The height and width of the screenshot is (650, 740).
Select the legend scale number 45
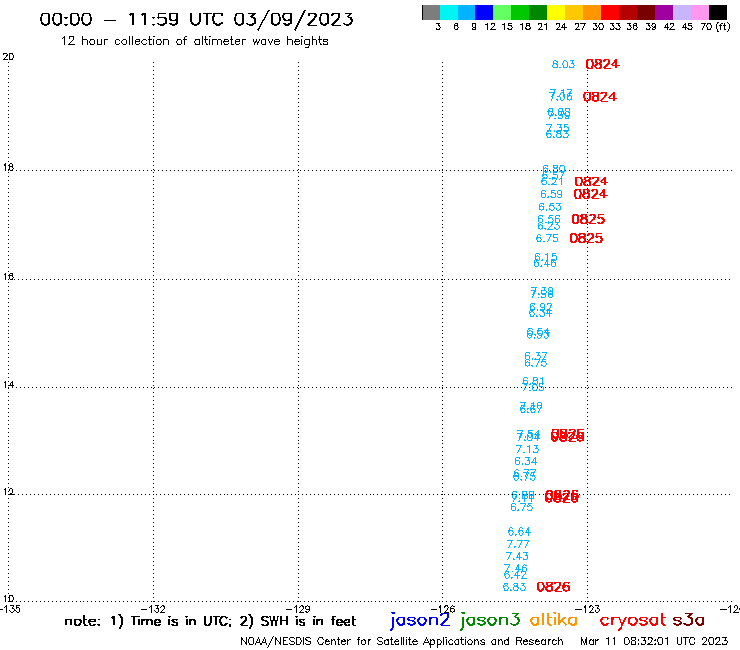click(x=687, y=26)
